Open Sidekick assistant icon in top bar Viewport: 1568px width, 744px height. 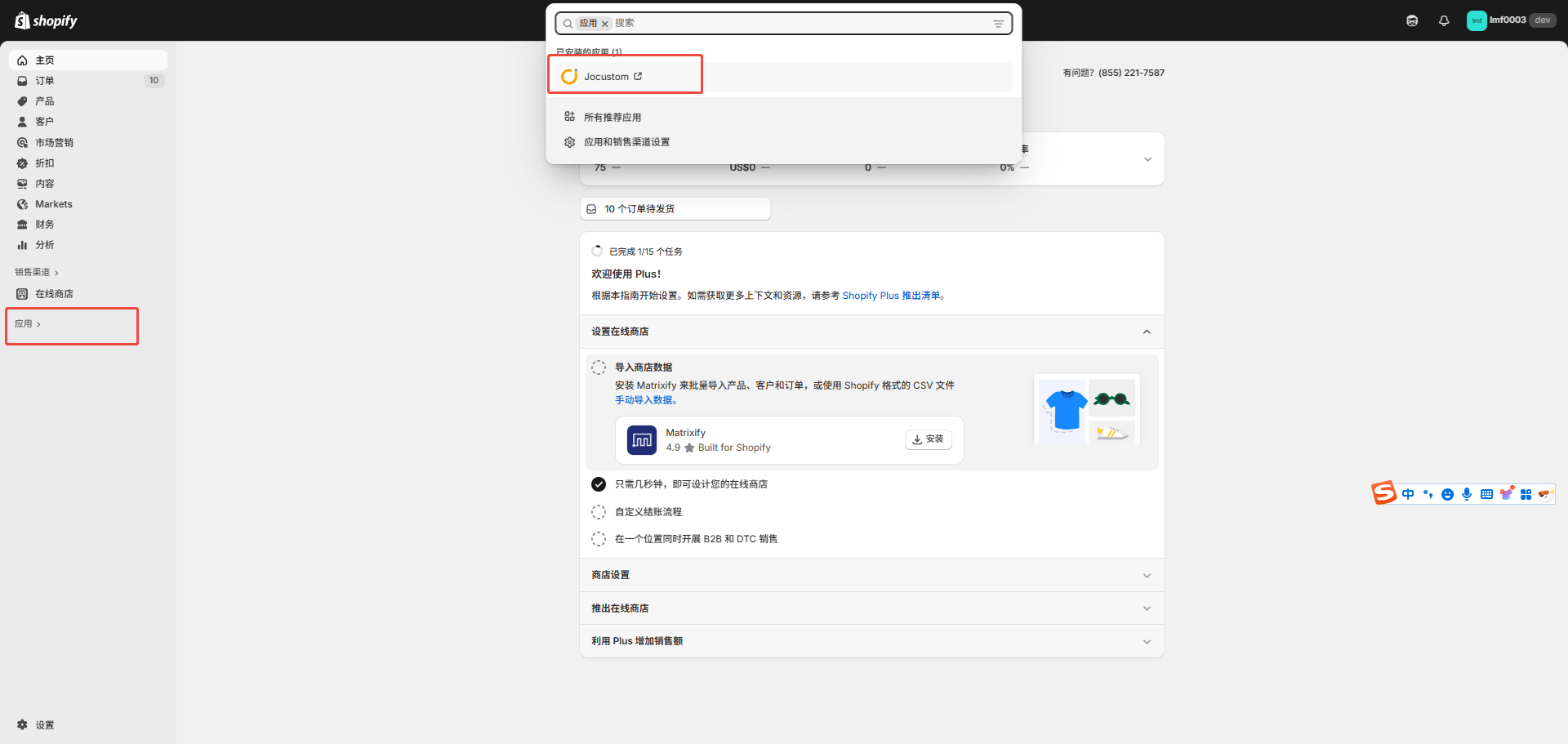1412,21
